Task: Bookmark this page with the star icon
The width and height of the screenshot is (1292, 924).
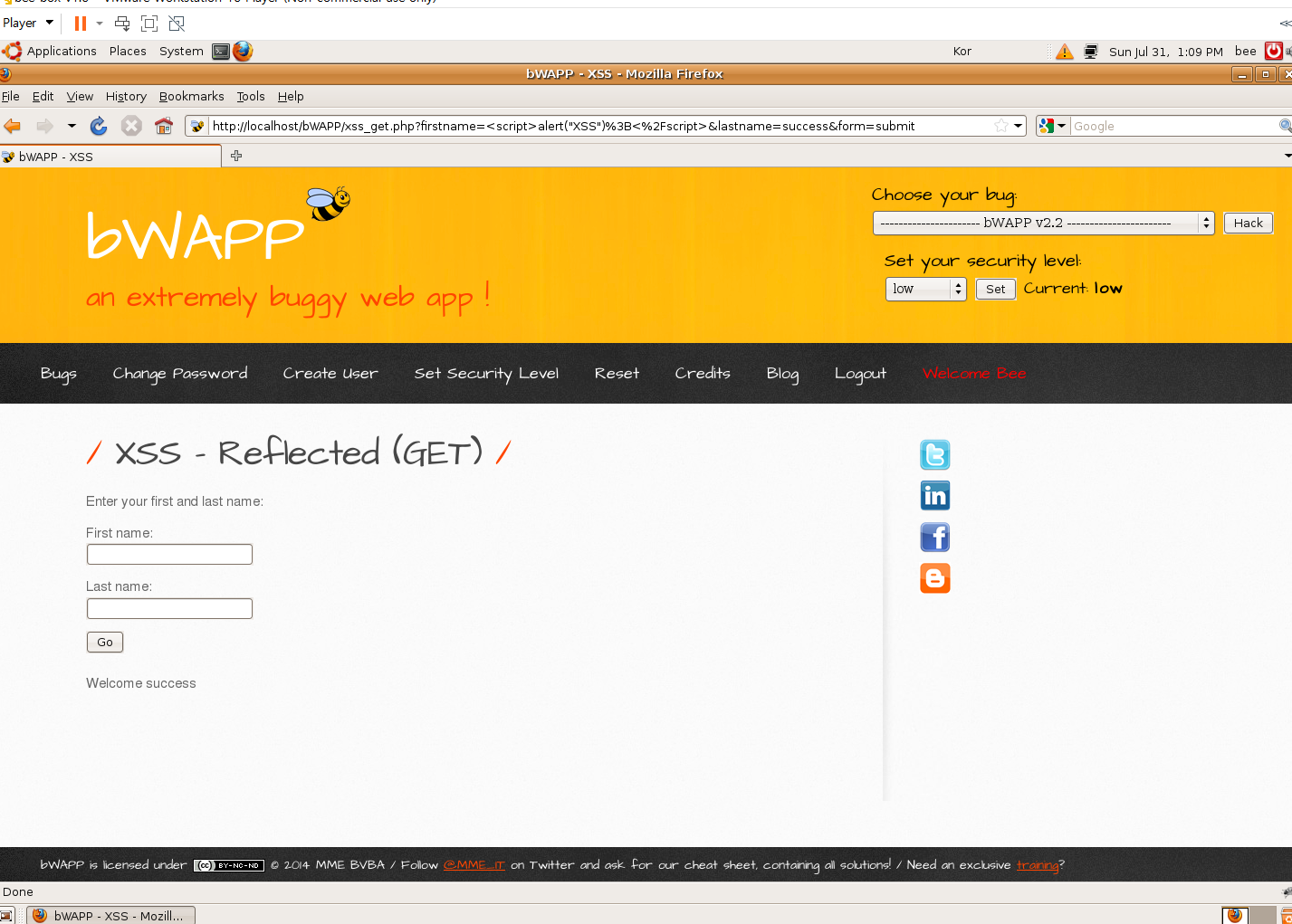Action: 1000,126
